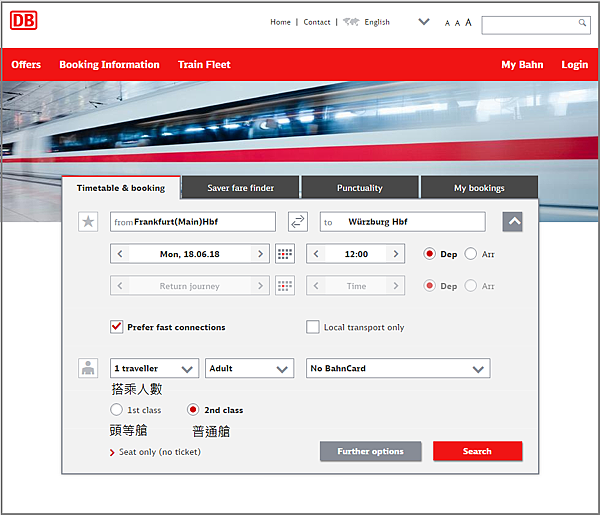Open My Bahn menu

[522, 65]
